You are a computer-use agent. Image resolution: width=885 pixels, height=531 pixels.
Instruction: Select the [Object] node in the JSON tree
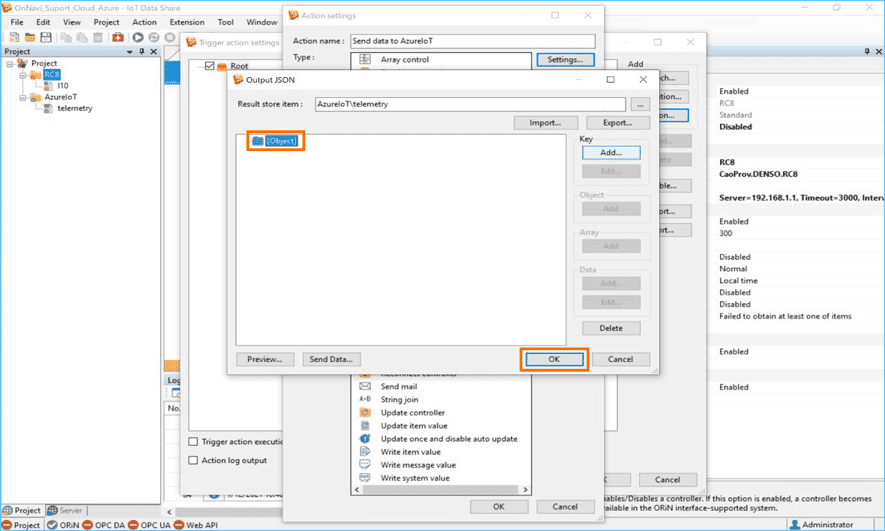(x=281, y=141)
